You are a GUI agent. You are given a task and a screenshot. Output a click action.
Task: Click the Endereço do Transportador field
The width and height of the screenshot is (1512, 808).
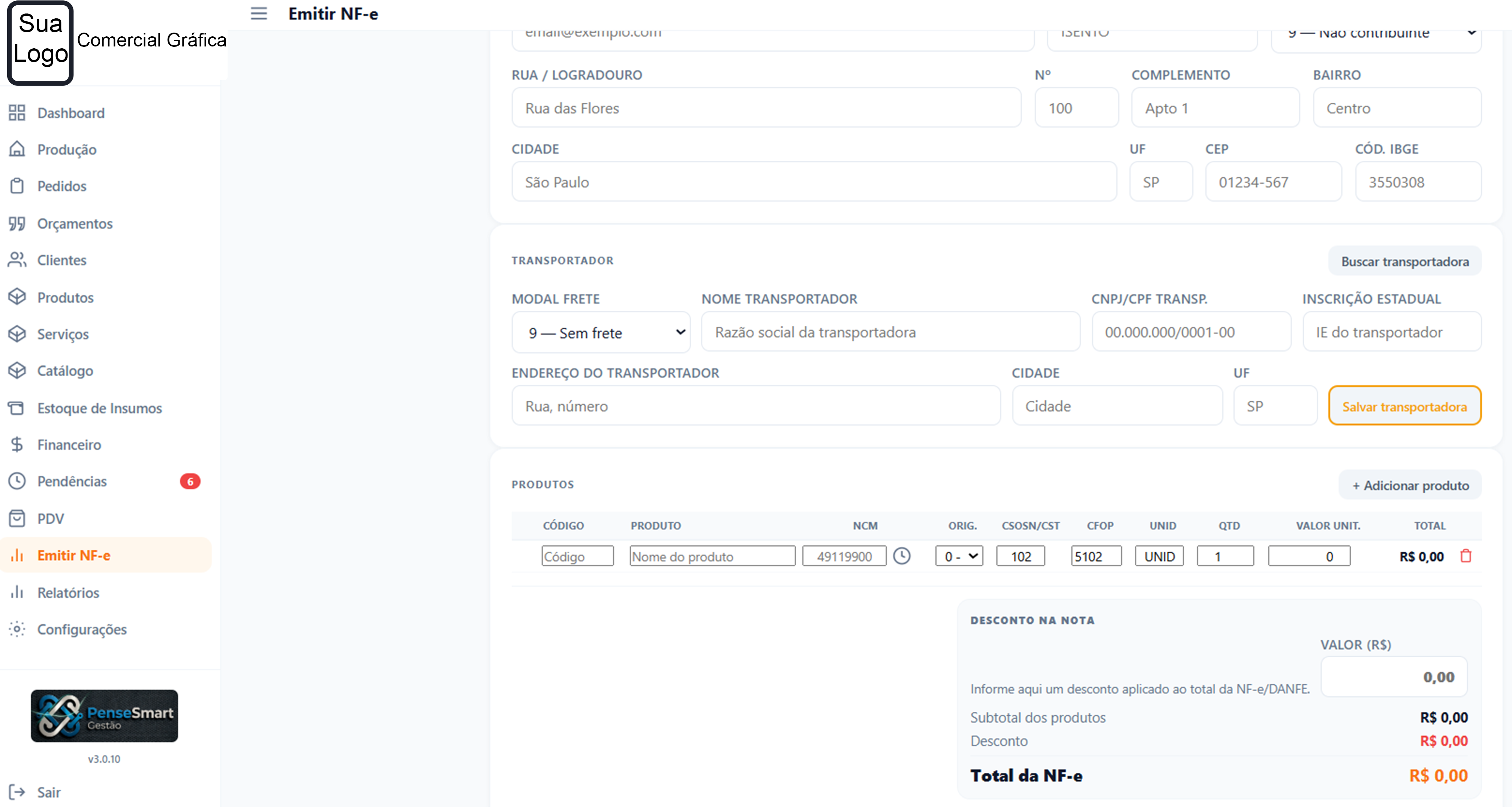[756, 406]
